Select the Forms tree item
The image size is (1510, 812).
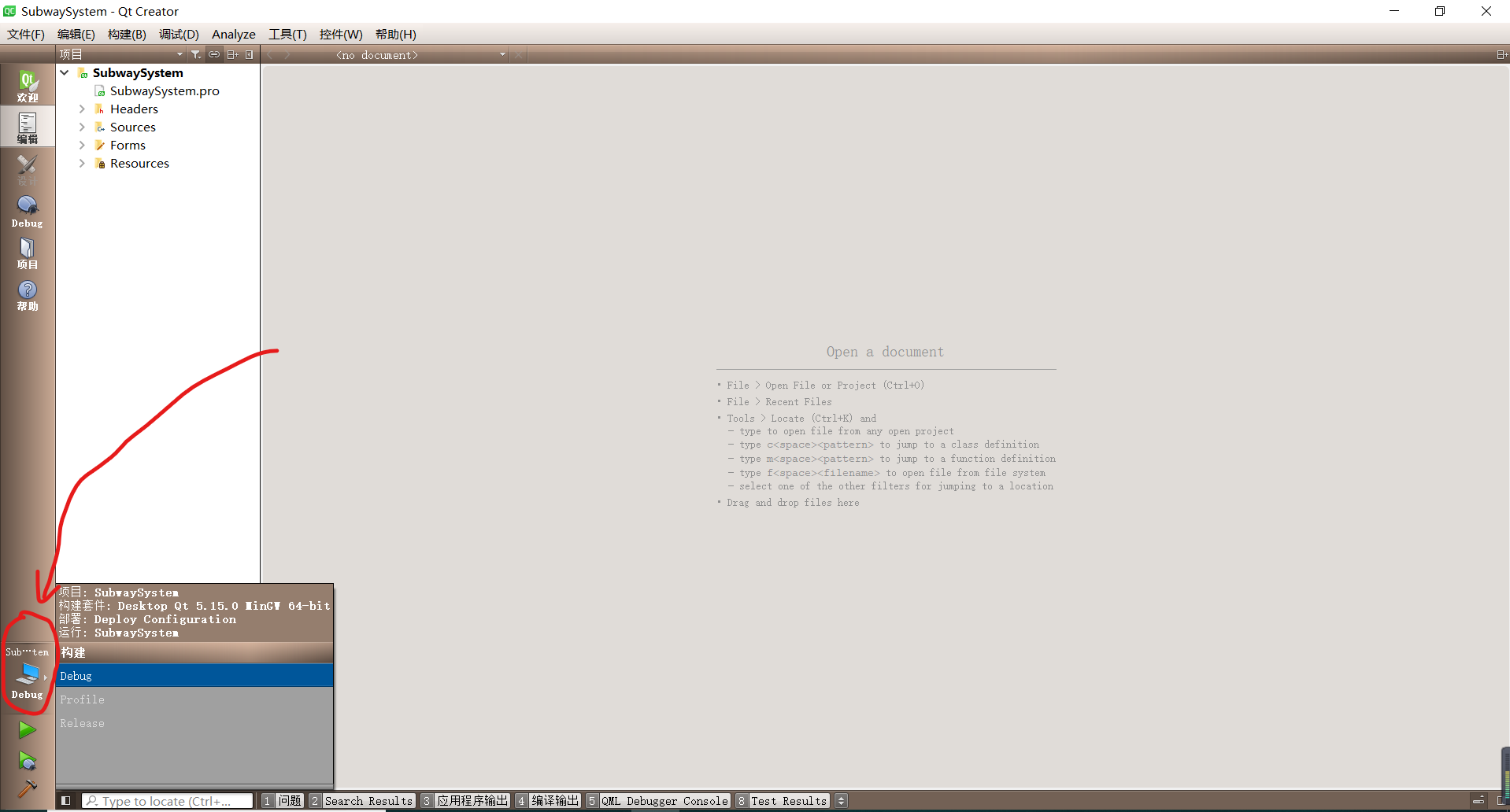tap(128, 145)
